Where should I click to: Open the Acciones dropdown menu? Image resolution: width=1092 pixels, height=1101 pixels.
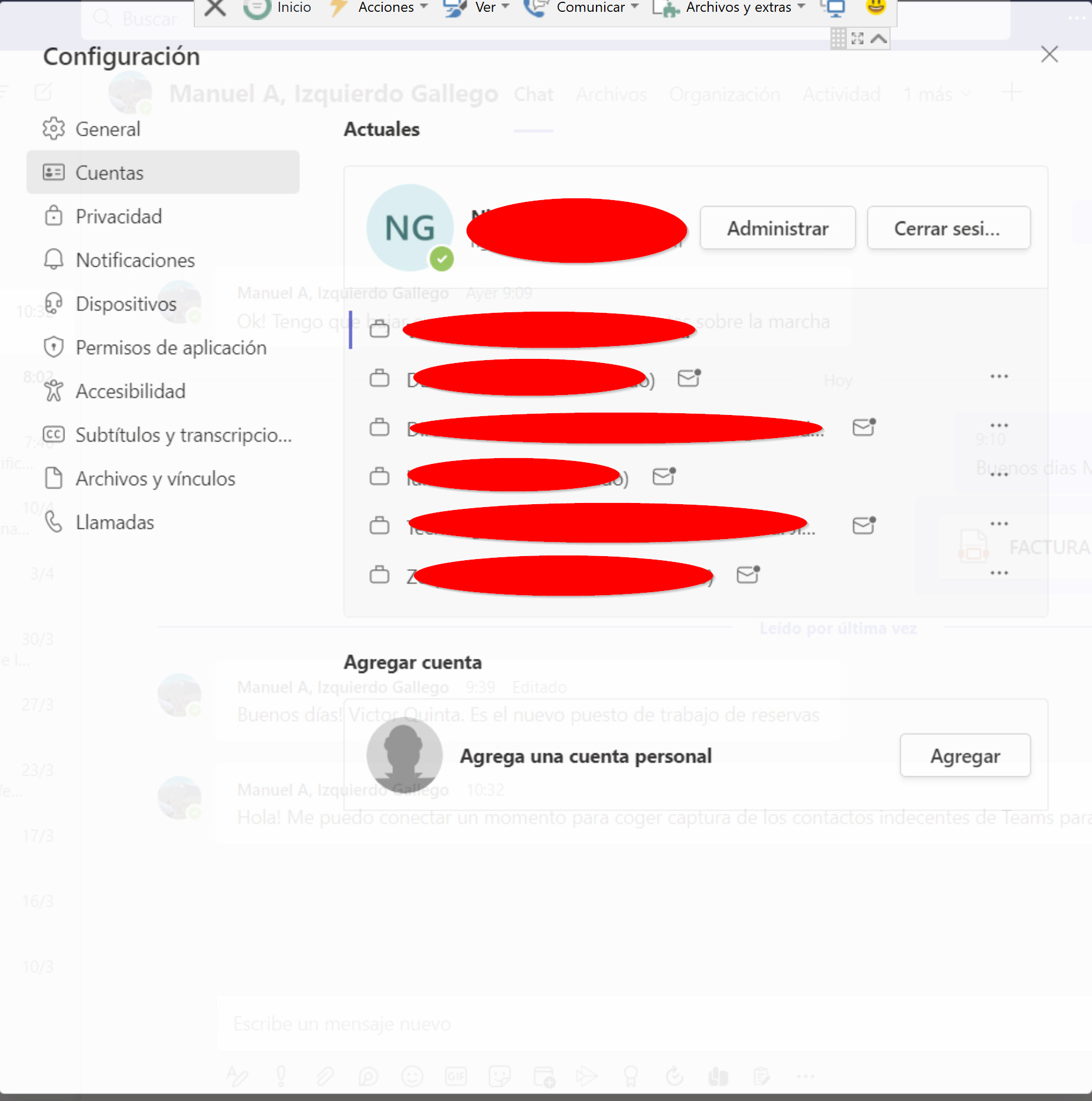coord(378,8)
